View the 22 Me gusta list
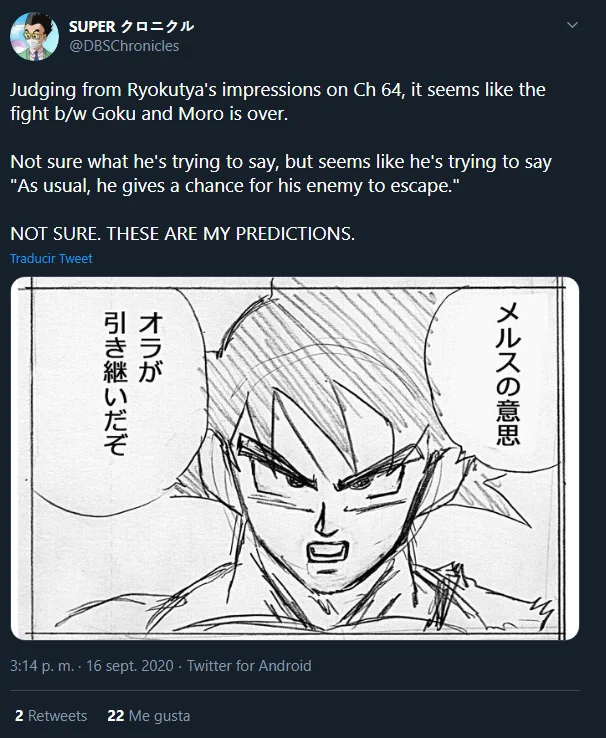Viewport: 606px width, 738px height. tap(149, 715)
